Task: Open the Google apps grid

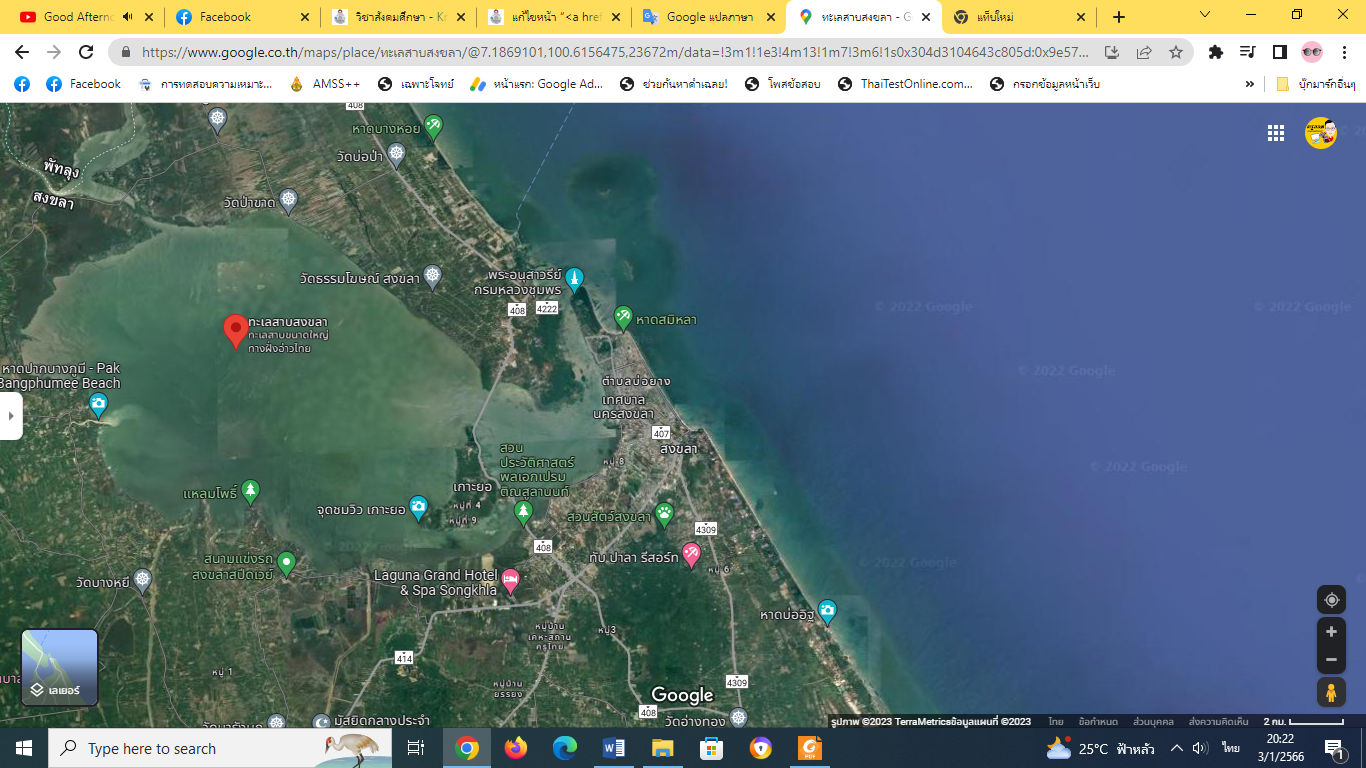Action: point(1275,133)
